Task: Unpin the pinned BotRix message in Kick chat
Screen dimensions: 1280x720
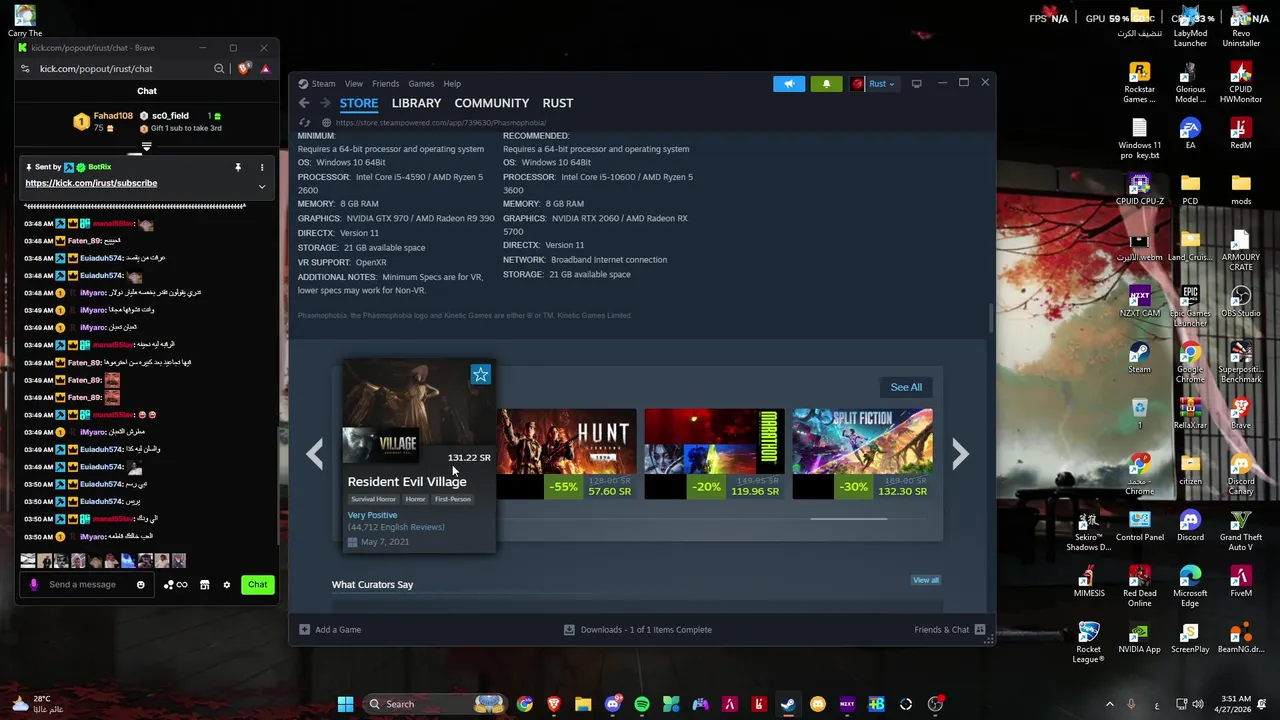Action: tap(238, 167)
